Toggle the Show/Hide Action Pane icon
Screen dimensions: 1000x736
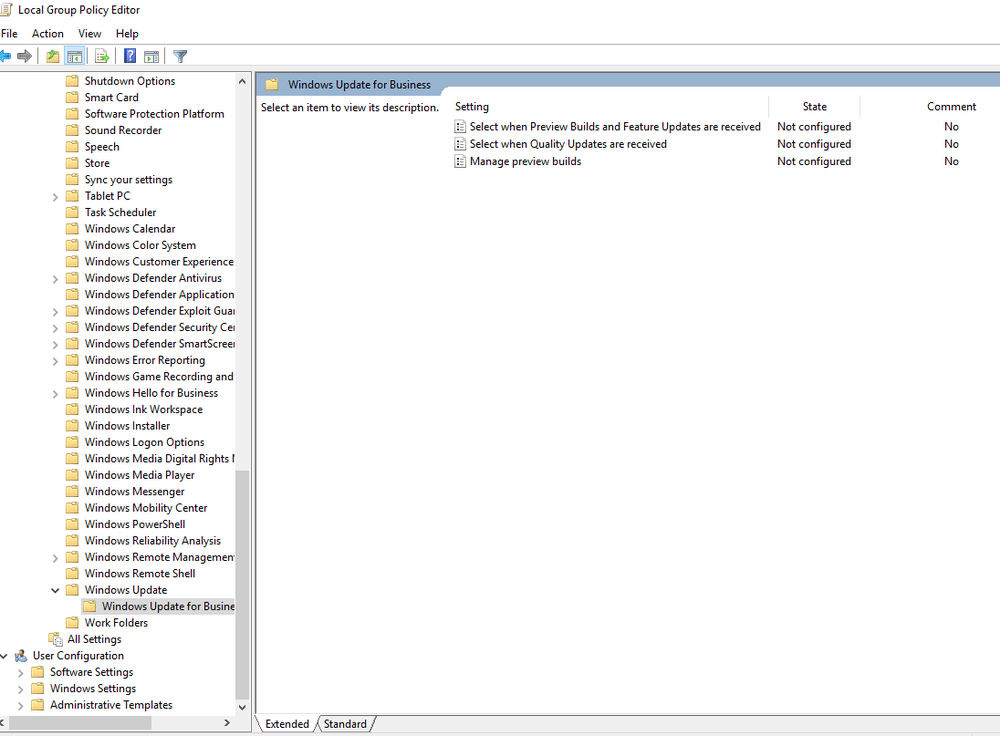(151, 56)
